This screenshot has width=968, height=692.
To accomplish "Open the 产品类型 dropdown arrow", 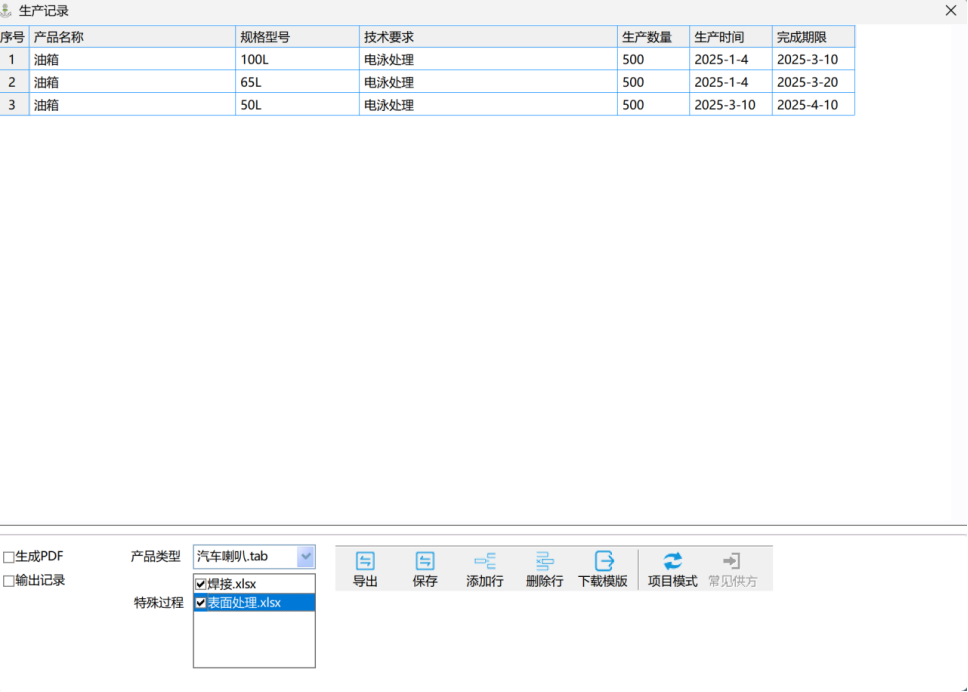I will (305, 556).
